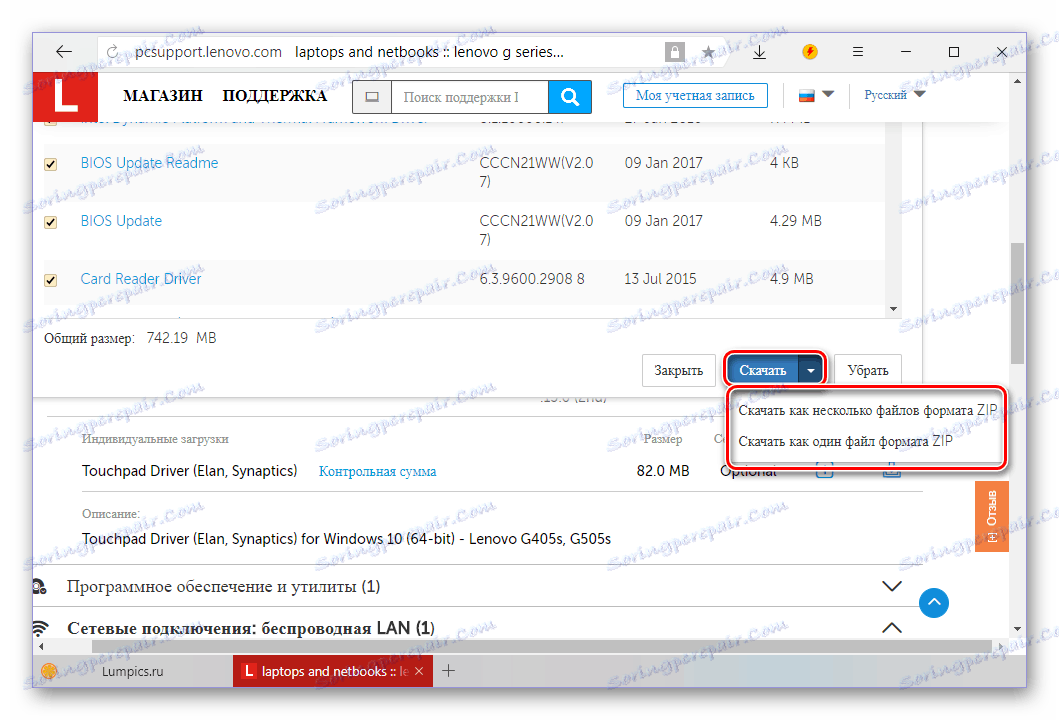Click the Поиск поддержки search field
The width and height of the screenshot is (1059, 720).
tap(470, 97)
